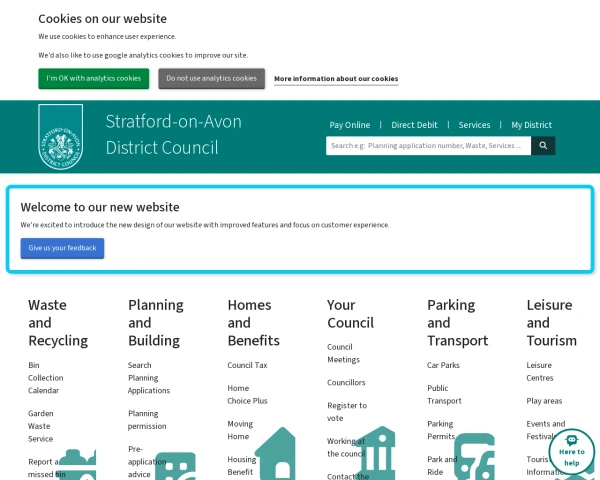
Task: Open Council Meetings link
Action: (x=343, y=353)
